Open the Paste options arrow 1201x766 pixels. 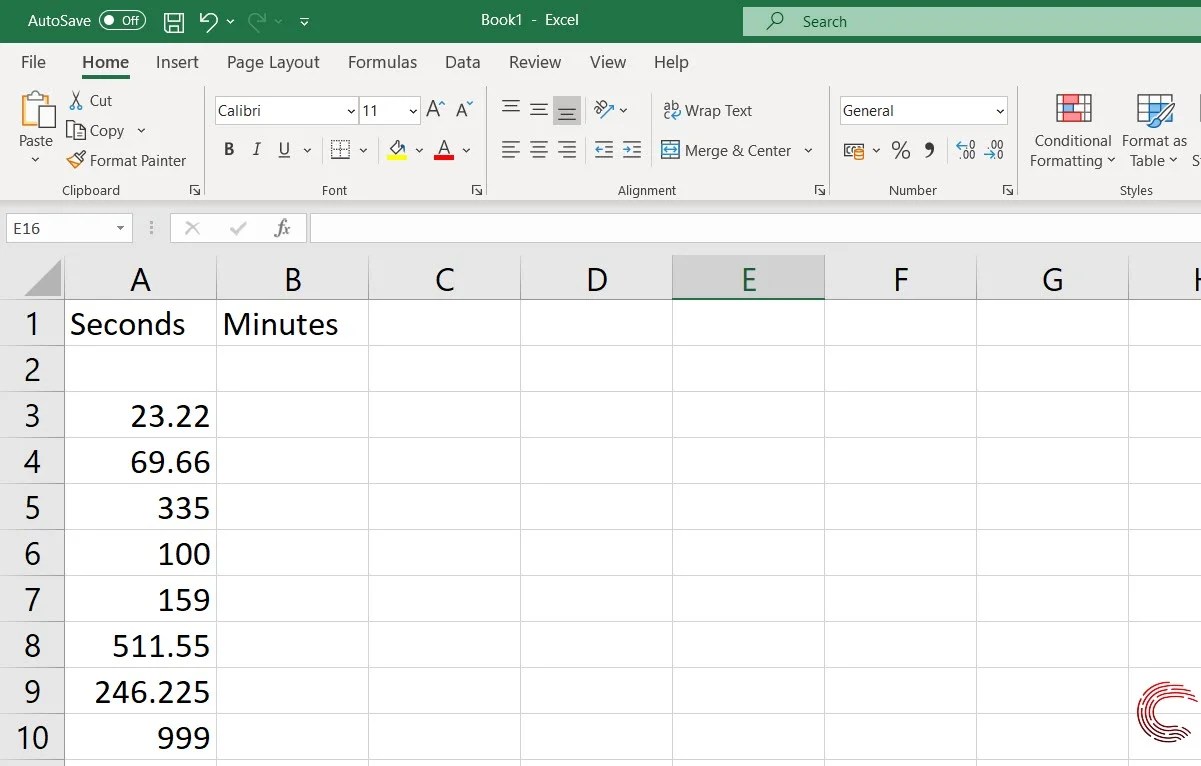tap(36, 159)
